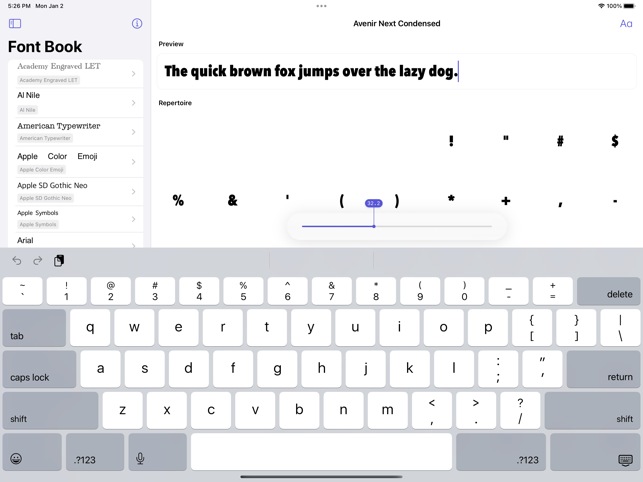Tap the question mark slash key
The height and width of the screenshot is (482, 643).
[x=520, y=410]
